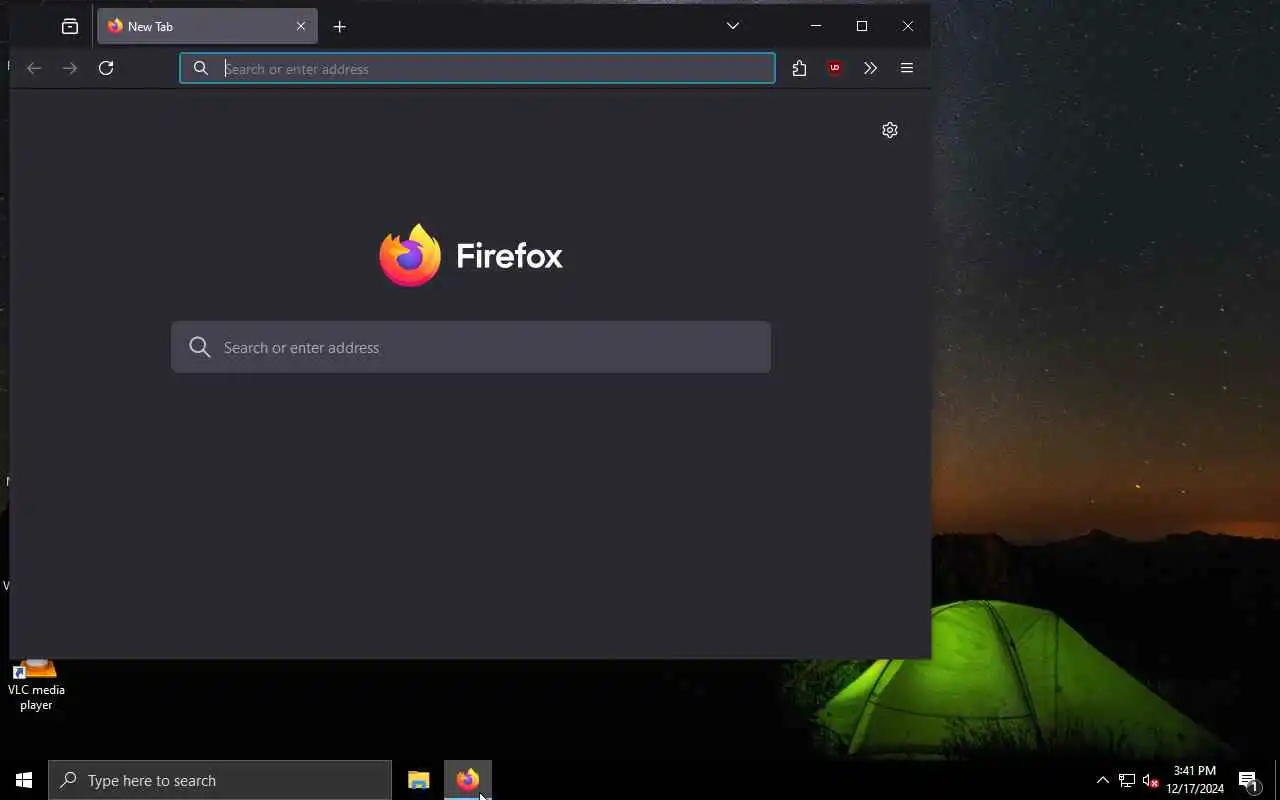Screen dimensions: 1280x800
Task: Show hidden system tray icons
Action: pos(1103,780)
